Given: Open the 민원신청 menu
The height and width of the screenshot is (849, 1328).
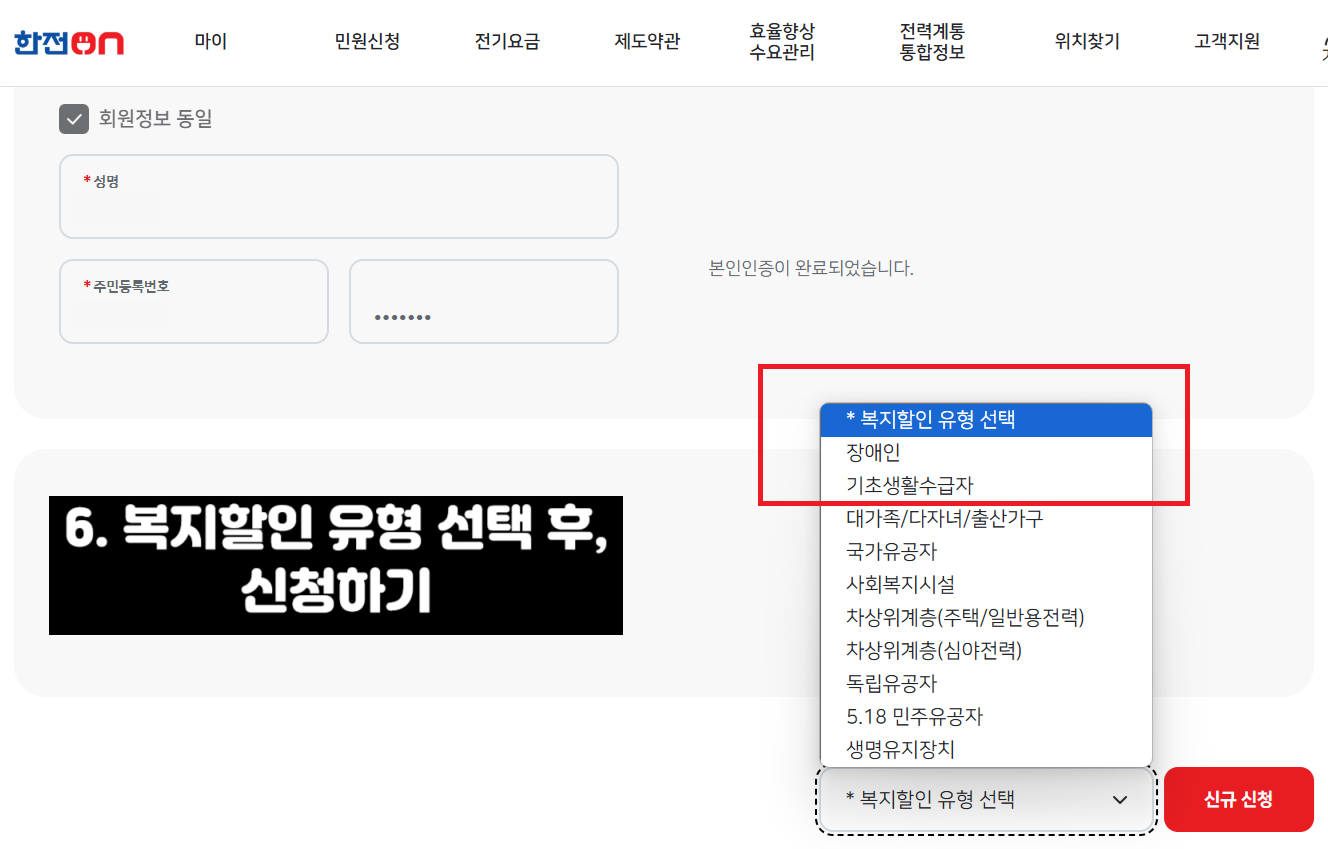Looking at the screenshot, I should 366,42.
